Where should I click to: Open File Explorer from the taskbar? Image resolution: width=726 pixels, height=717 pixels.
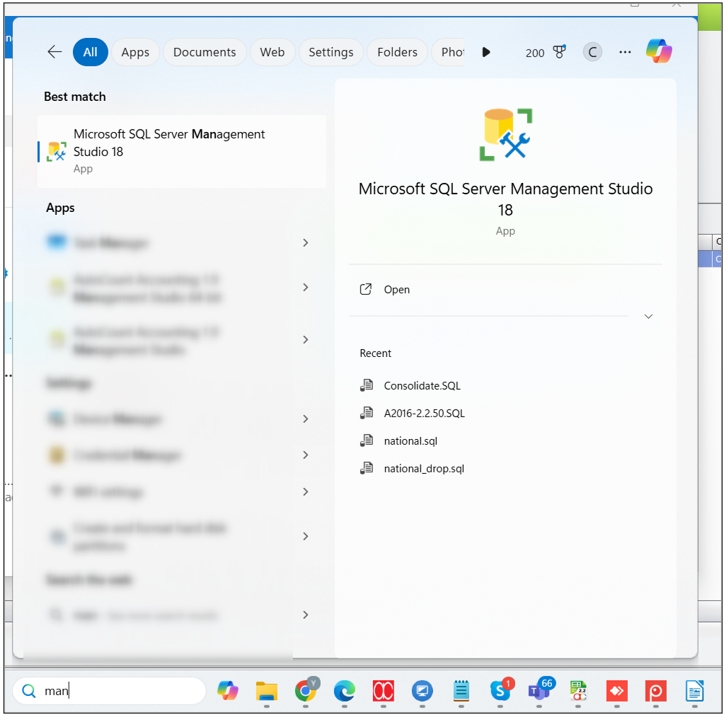pyautogui.click(x=266, y=691)
